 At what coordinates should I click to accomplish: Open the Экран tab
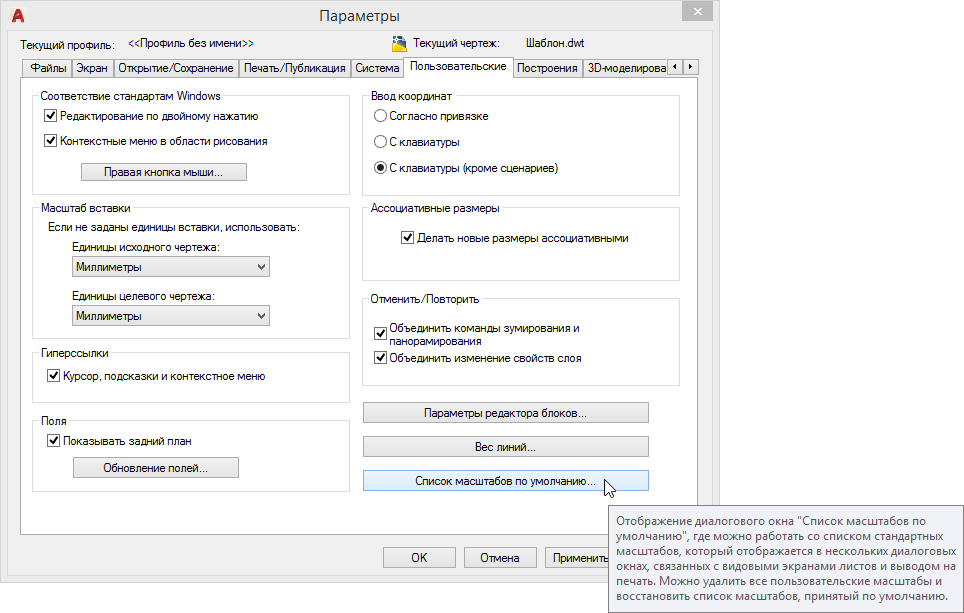pyautogui.click(x=92, y=68)
